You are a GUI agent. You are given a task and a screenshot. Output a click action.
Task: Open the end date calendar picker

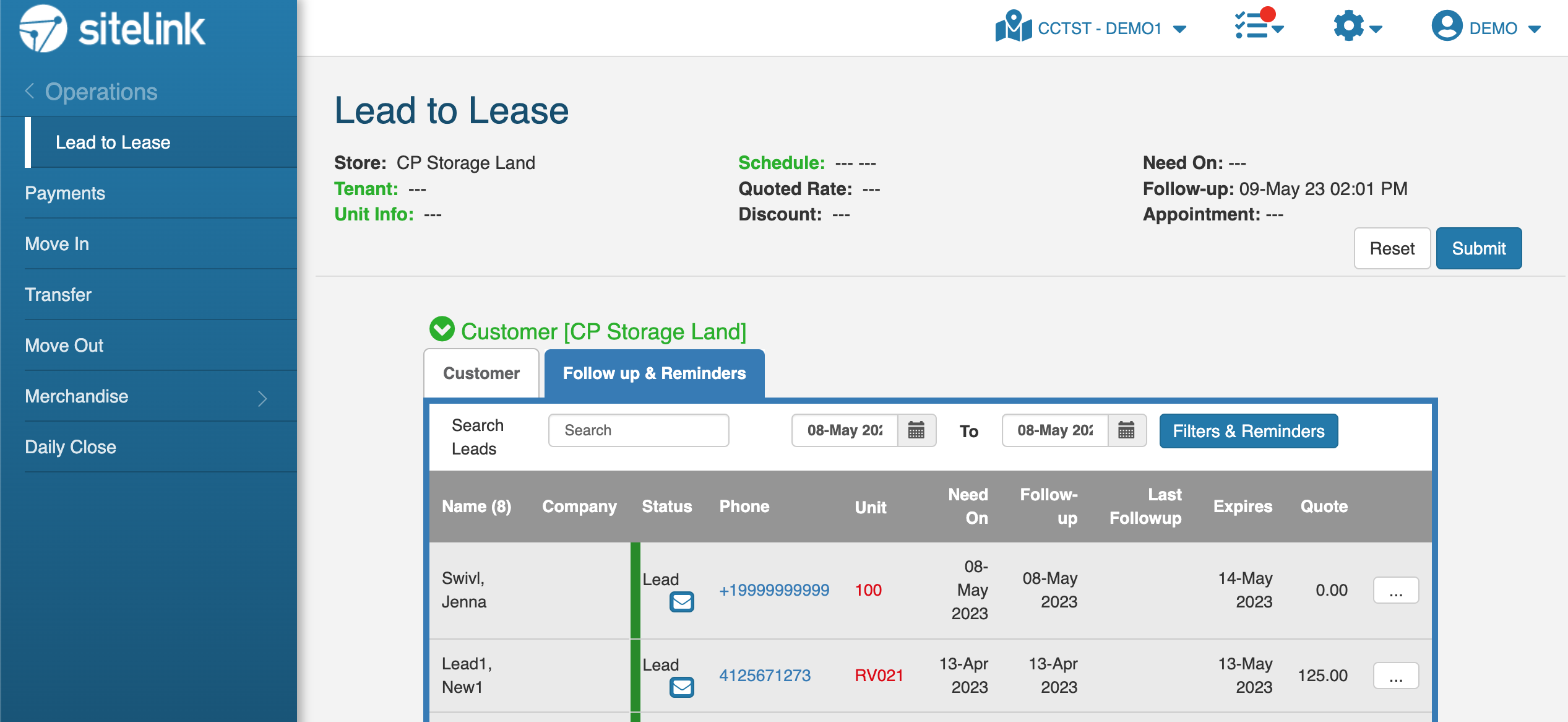(x=1126, y=430)
